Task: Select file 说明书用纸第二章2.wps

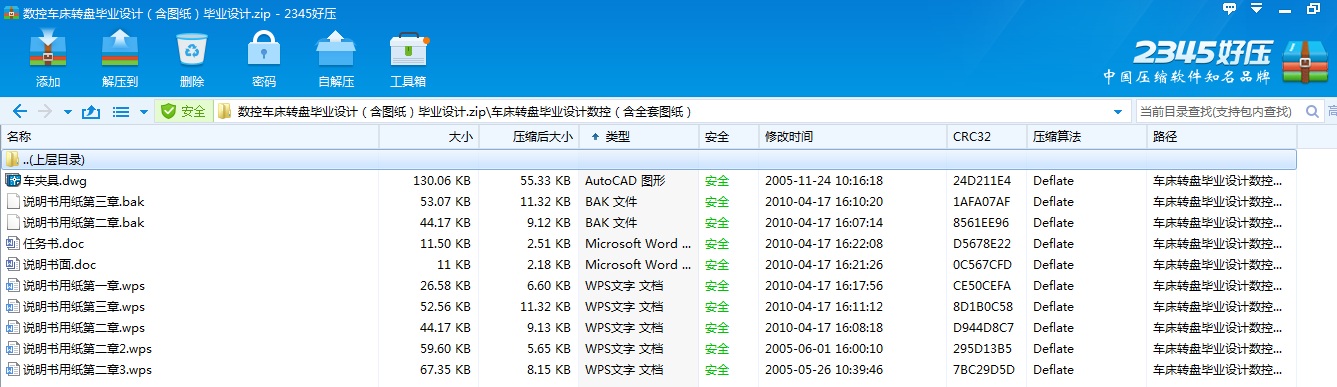Action: tap(88, 349)
